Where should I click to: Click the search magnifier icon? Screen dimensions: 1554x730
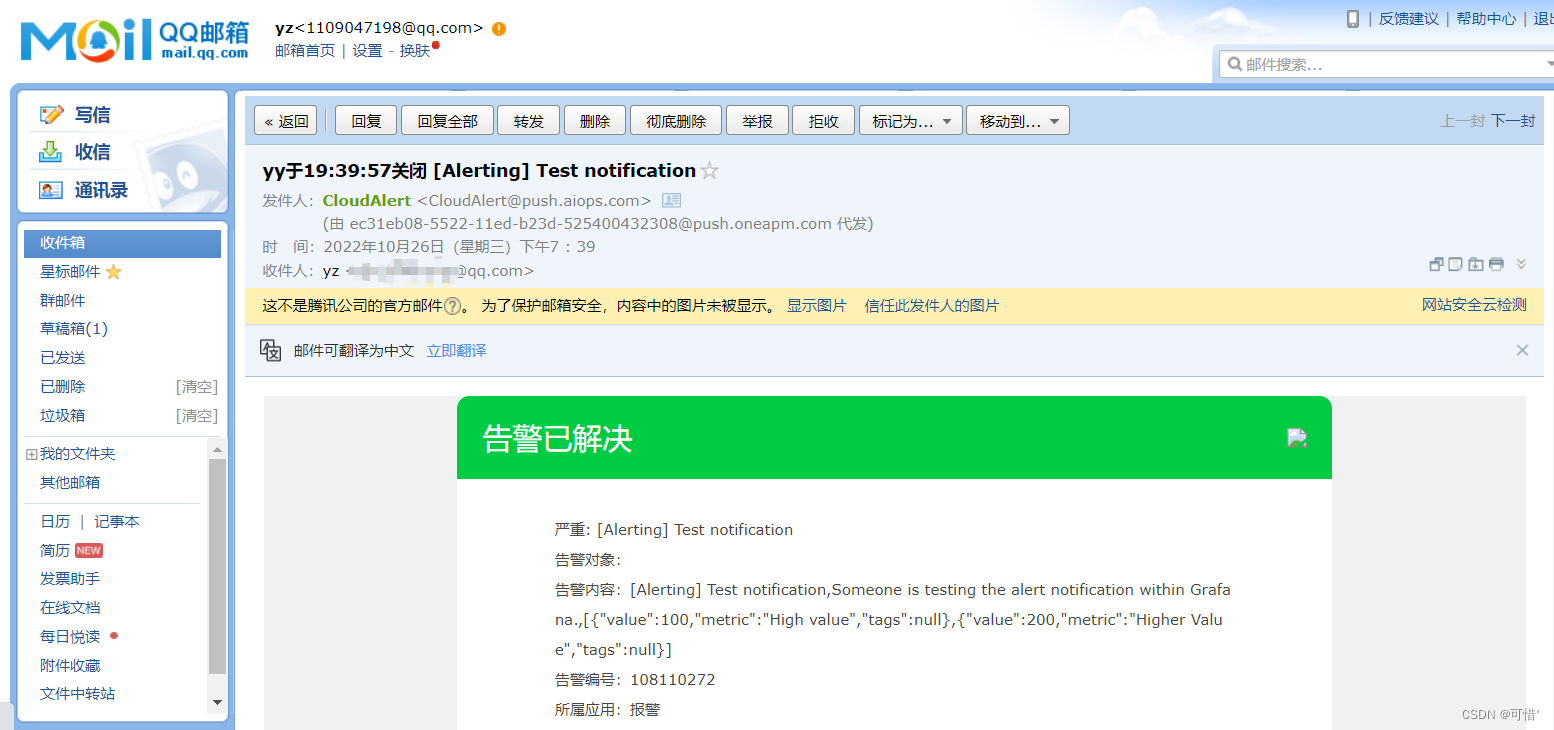point(1234,64)
